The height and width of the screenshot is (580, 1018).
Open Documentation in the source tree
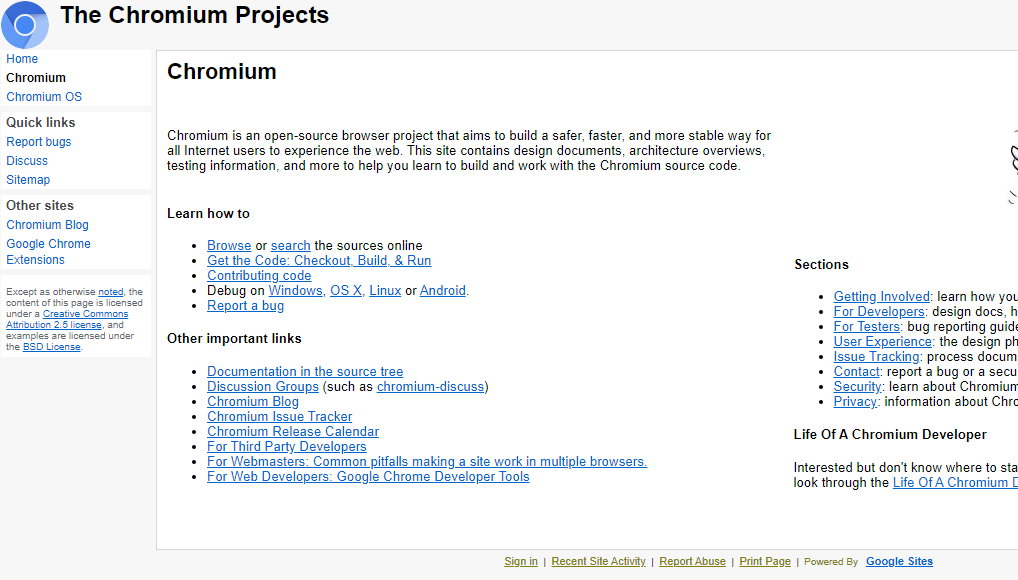coord(305,372)
